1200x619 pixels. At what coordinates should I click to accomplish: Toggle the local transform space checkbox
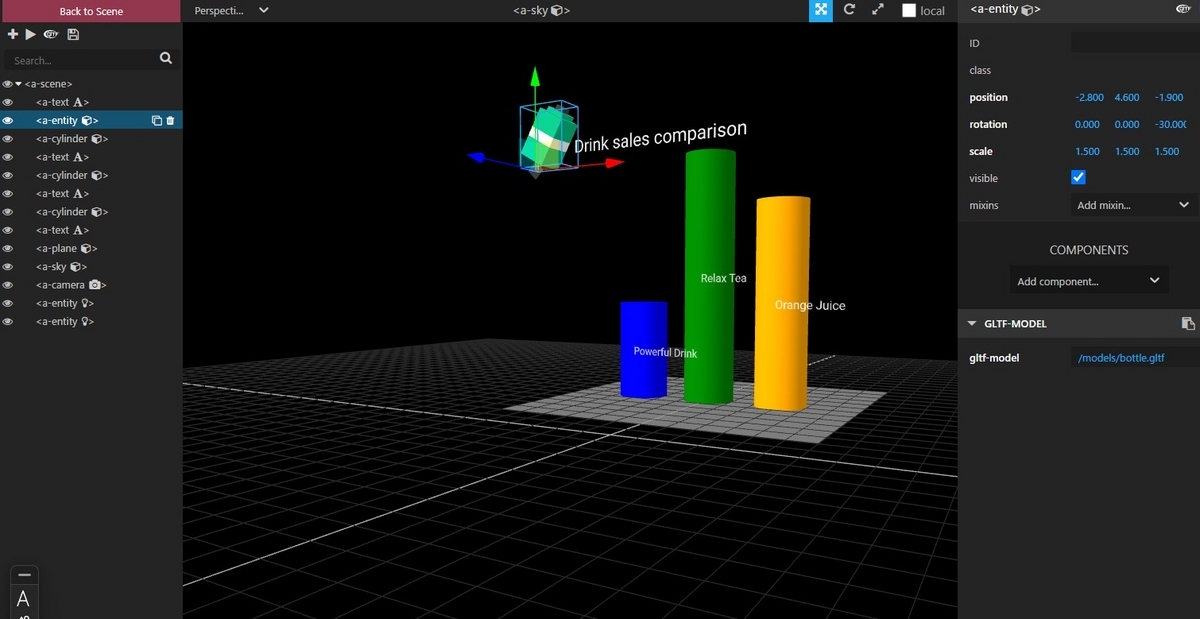[x=909, y=11]
